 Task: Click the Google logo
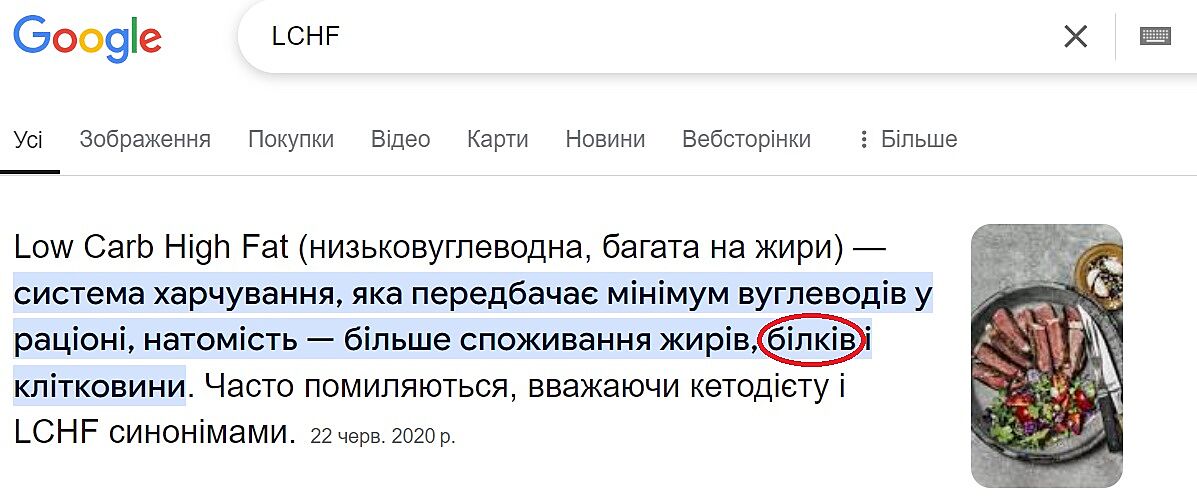point(87,38)
